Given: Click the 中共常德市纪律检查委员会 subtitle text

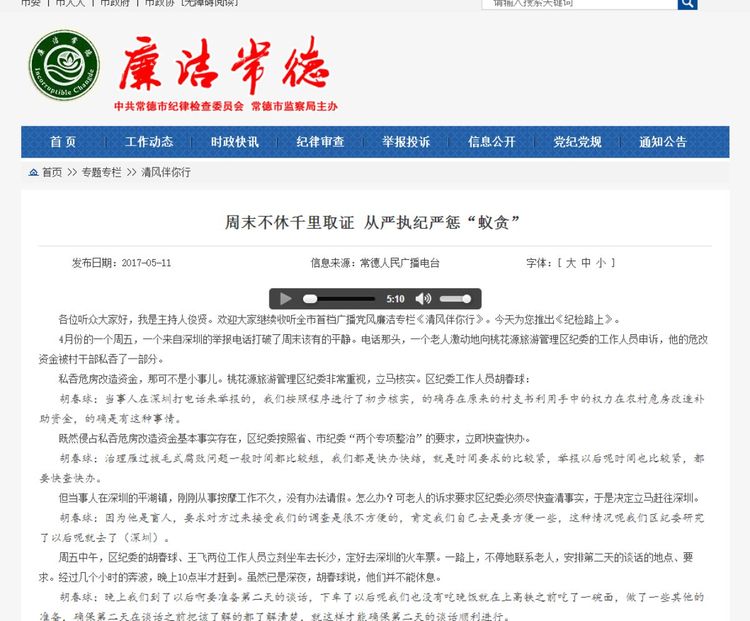Looking at the screenshot, I should [178, 106].
